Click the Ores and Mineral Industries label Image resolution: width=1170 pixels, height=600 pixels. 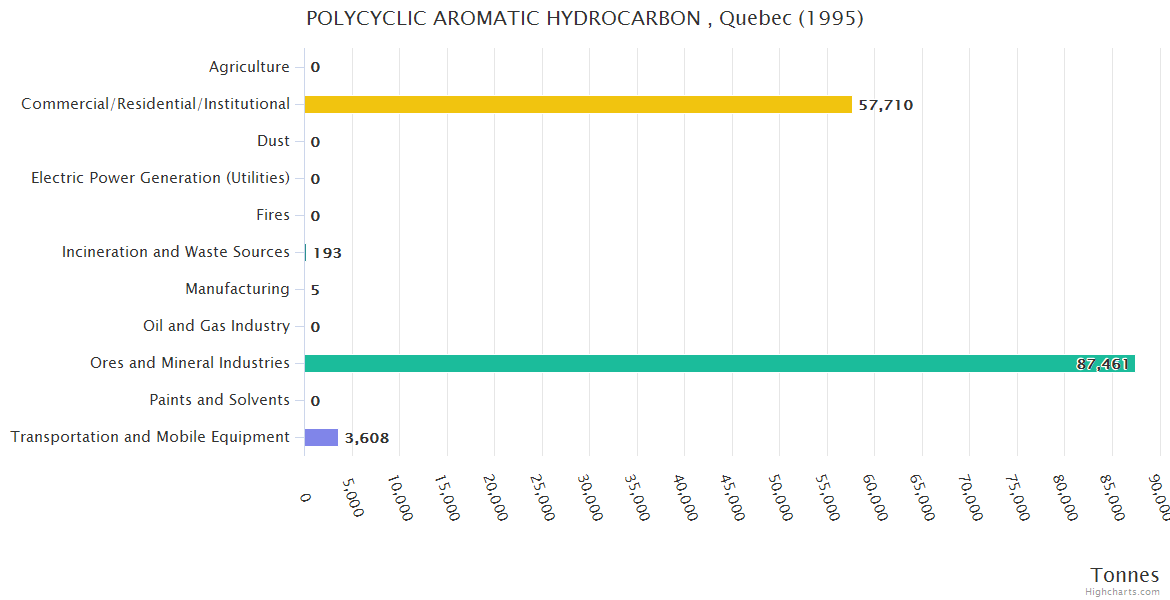[190, 363]
